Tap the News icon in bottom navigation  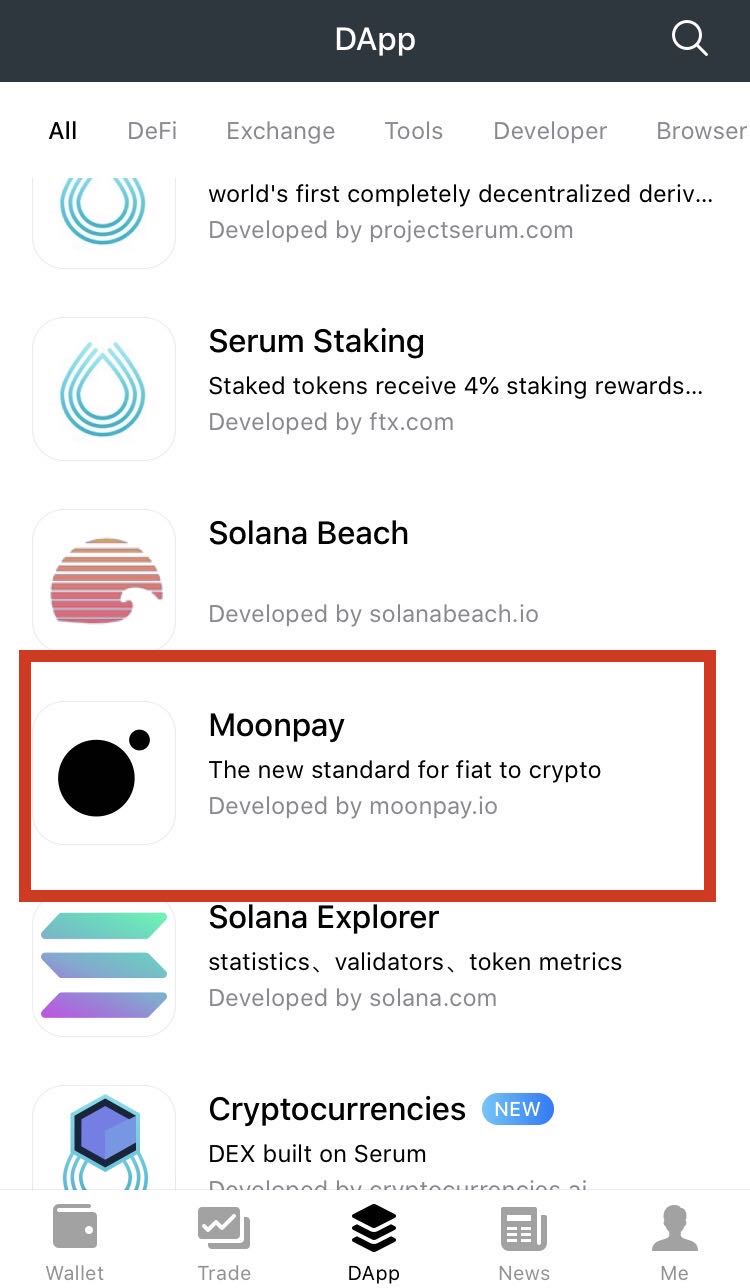tap(524, 1240)
